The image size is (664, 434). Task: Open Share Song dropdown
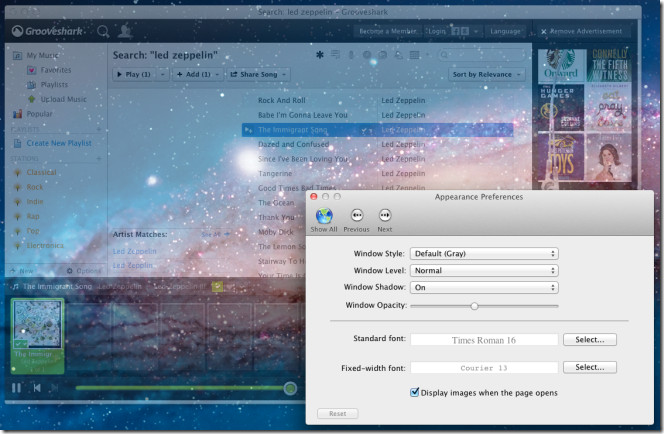click(258, 75)
